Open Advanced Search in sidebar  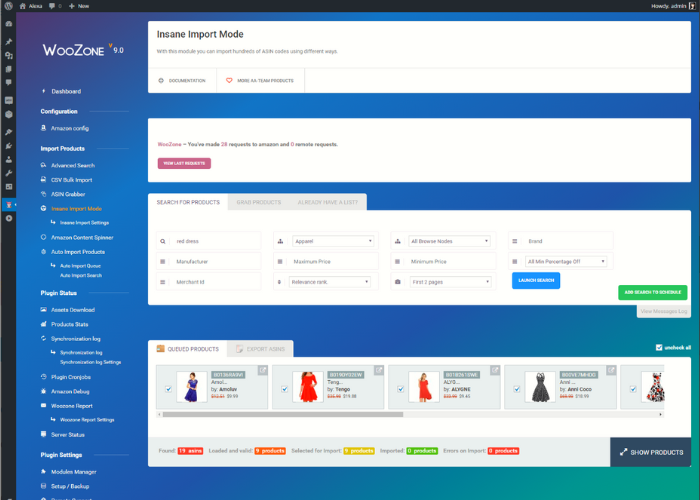click(x=72, y=165)
